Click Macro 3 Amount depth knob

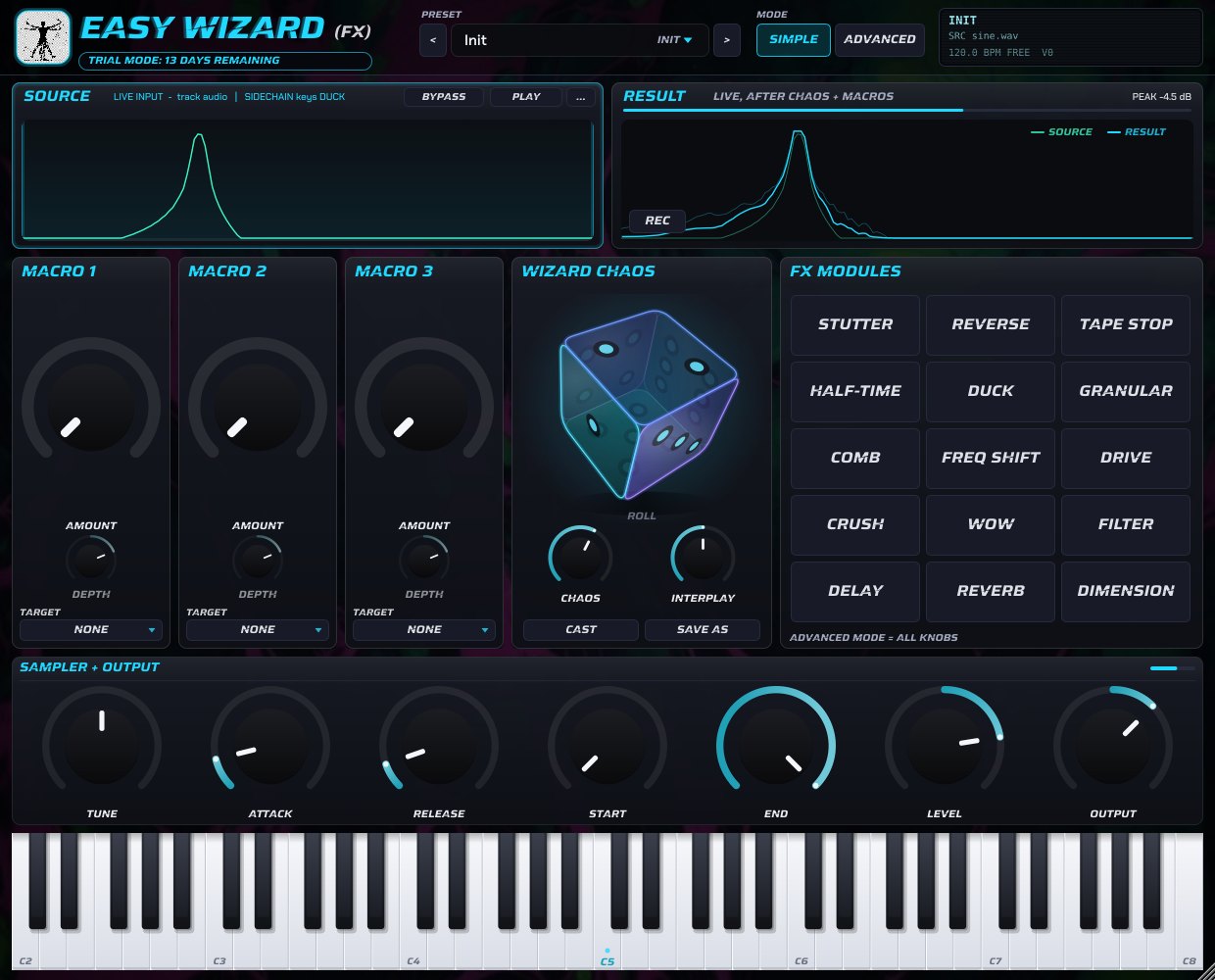click(x=424, y=561)
